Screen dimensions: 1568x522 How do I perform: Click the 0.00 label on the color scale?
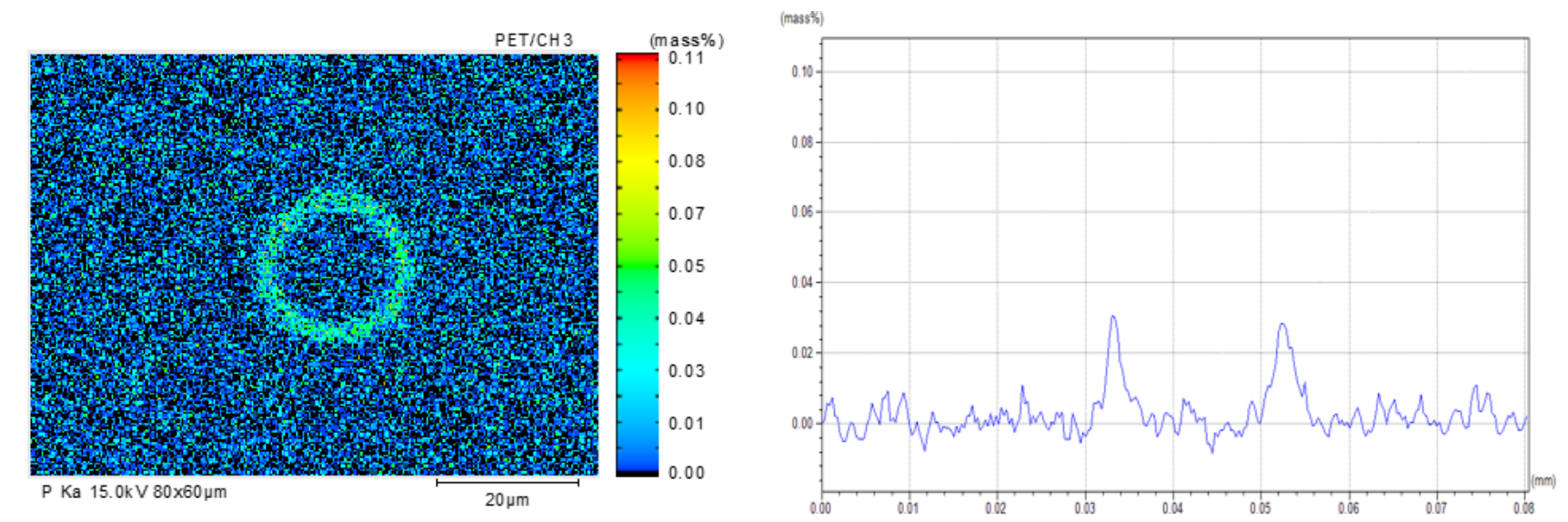coord(686,473)
